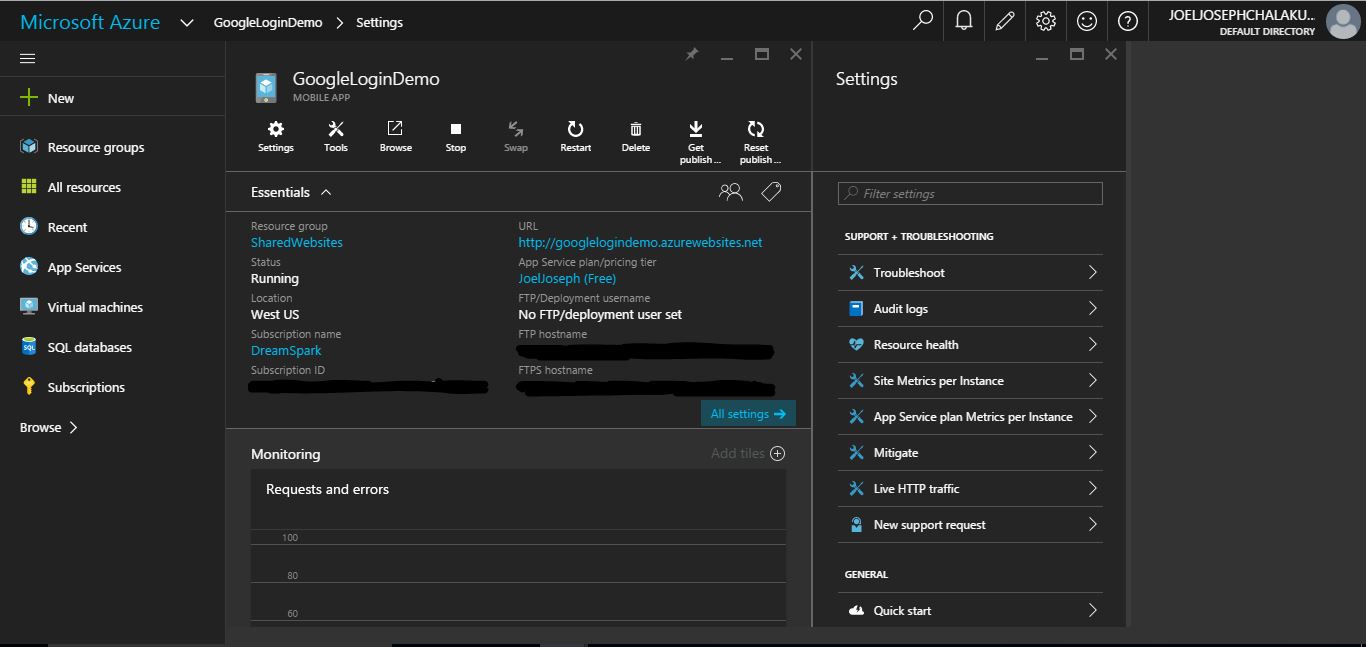Screen dimensions: 1366x647
Task: Toggle the hamburger sidebar menu
Action: [28, 59]
